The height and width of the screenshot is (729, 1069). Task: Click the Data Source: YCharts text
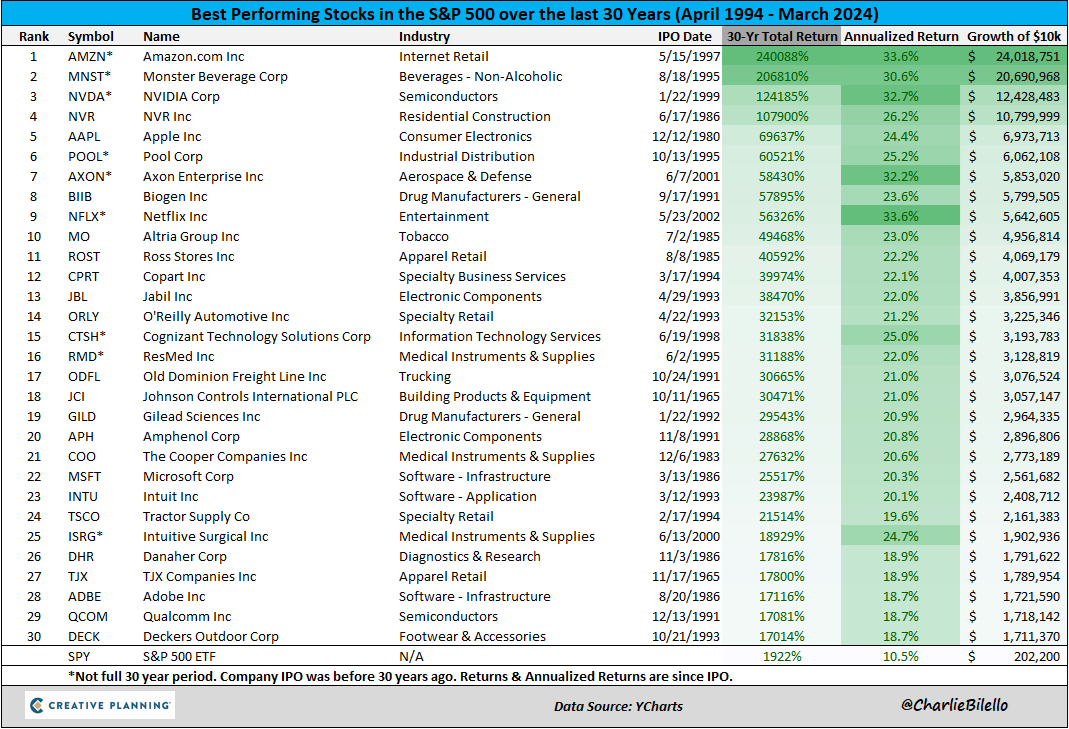618,706
